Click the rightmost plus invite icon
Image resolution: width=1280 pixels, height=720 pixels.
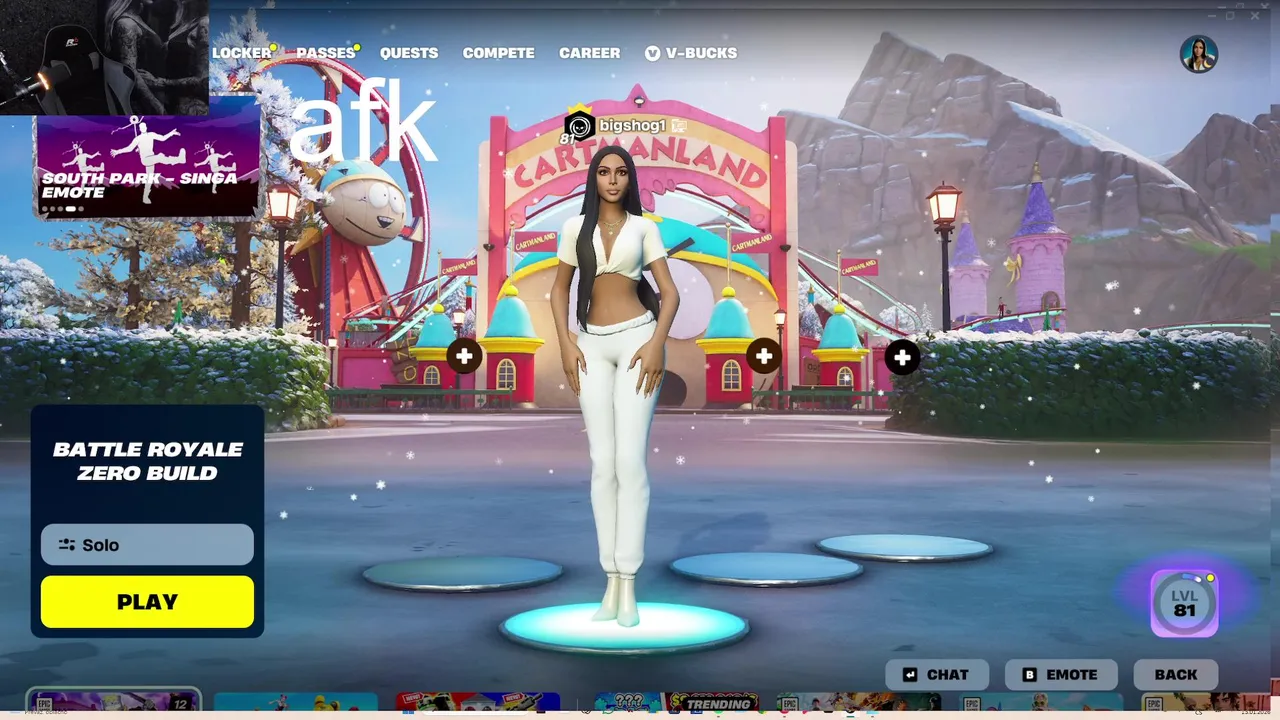(x=902, y=358)
